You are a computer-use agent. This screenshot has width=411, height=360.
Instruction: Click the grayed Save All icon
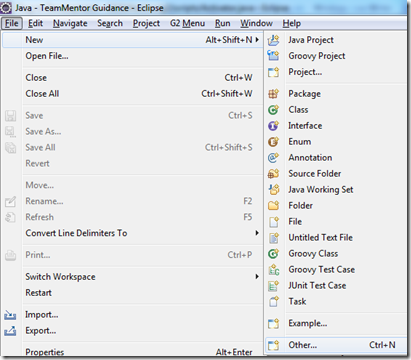coord(10,148)
